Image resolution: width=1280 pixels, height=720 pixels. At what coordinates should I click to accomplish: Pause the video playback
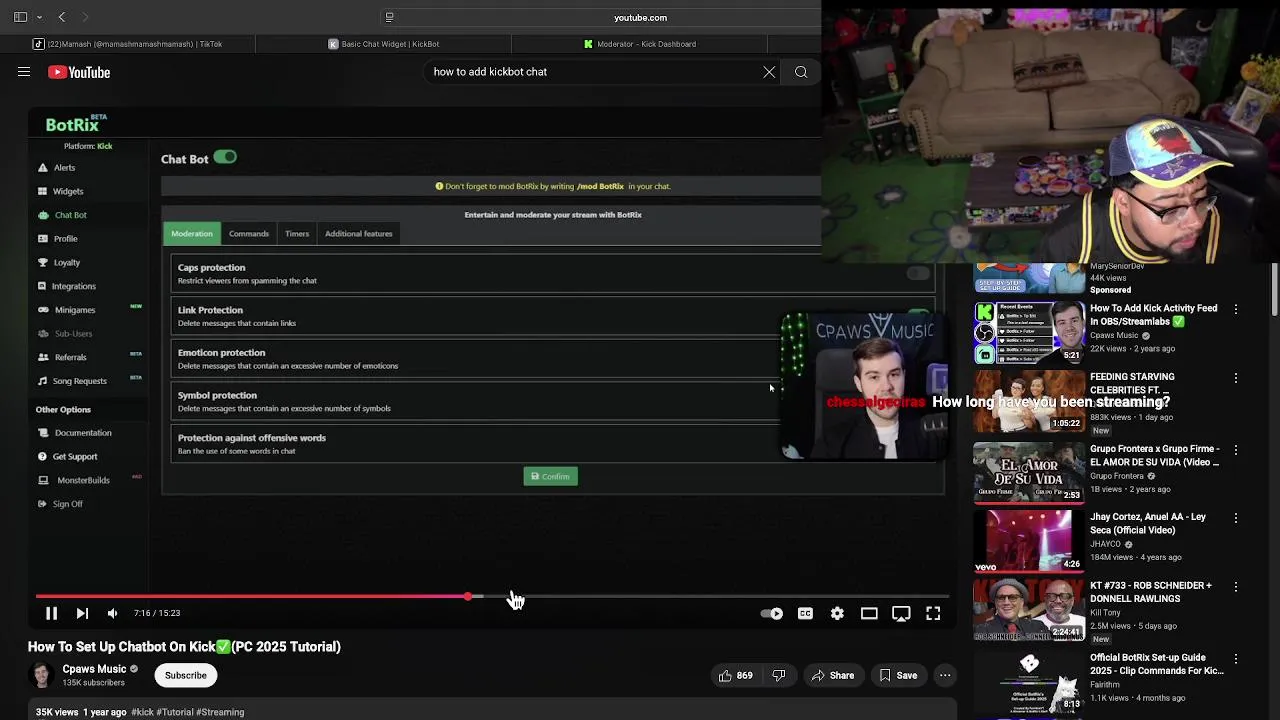point(51,613)
